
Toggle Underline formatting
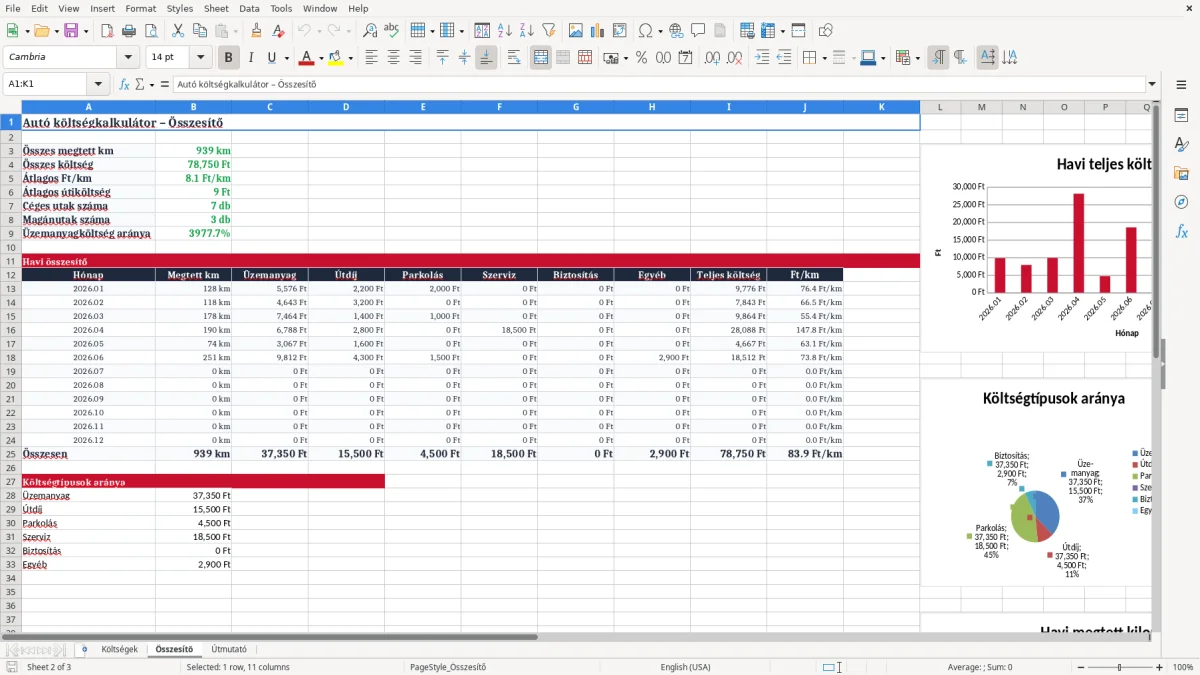[271, 58]
